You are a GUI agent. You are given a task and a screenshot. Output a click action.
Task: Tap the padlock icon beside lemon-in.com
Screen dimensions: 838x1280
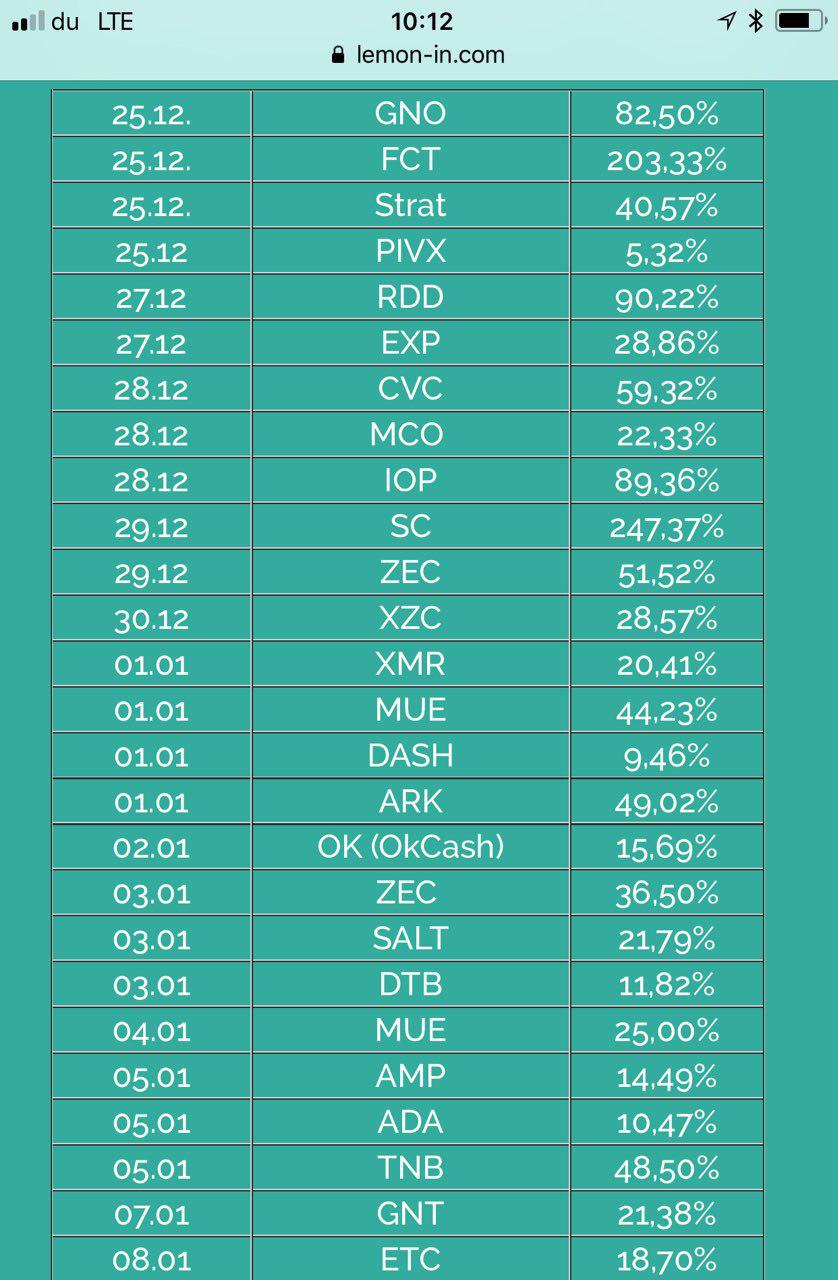[338, 54]
